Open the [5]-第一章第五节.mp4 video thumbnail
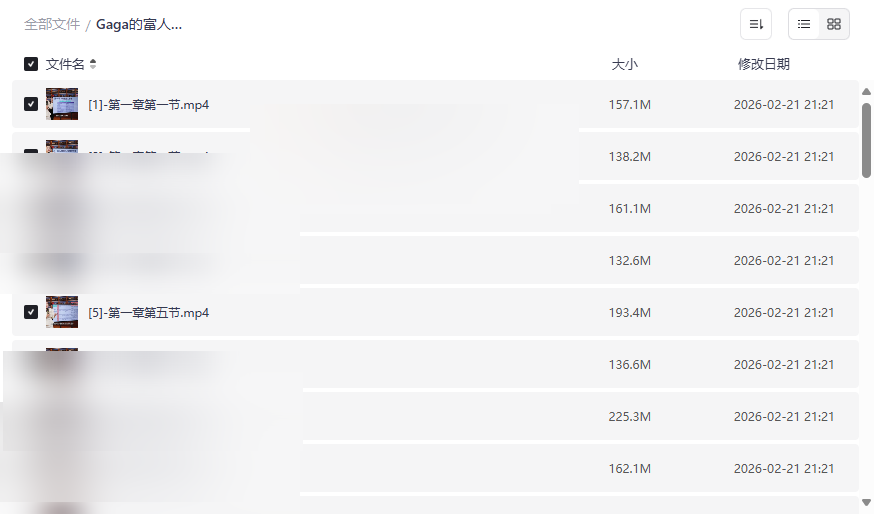Viewport: 874px width, 514px height. [62, 312]
